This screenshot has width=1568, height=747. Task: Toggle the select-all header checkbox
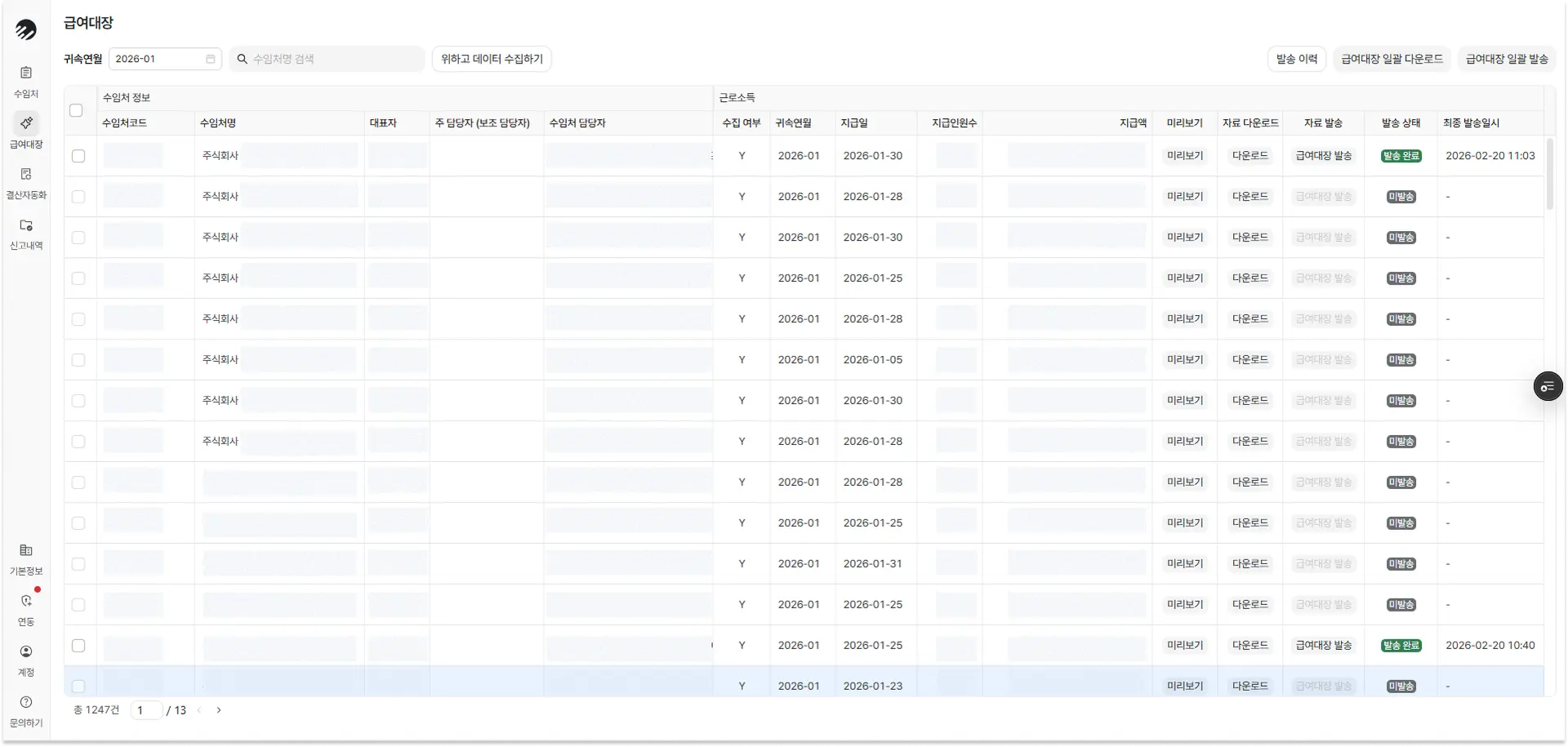(x=76, y=110)
